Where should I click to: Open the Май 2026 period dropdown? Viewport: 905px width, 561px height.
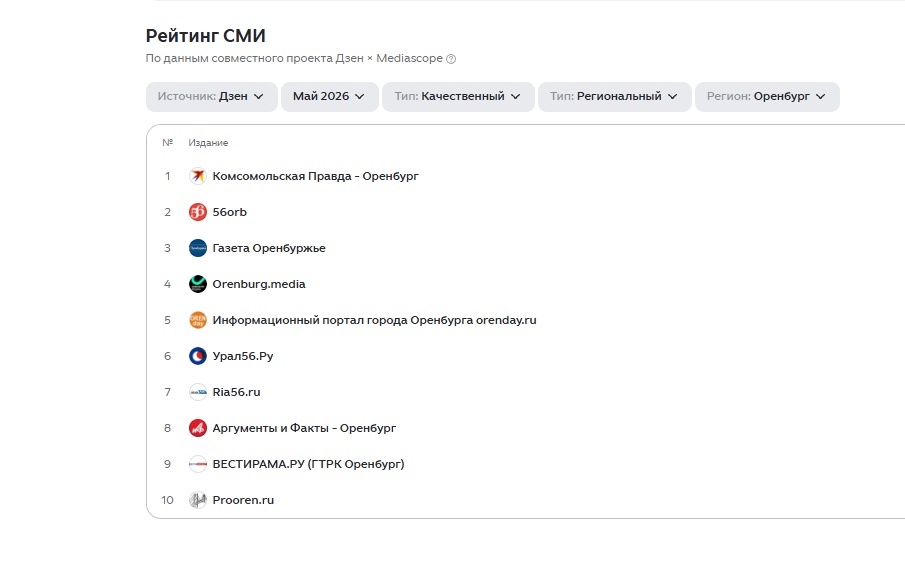pyautogui.click(x=330, y=96)
